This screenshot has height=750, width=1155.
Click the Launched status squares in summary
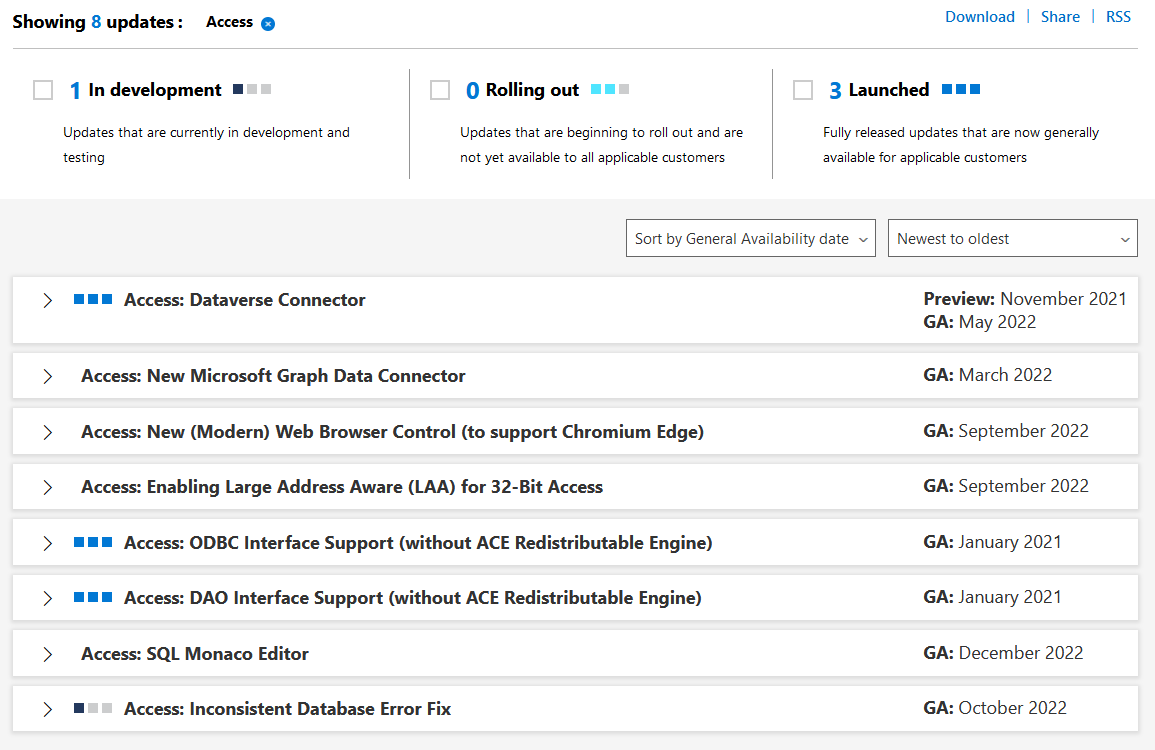point(961,89)
